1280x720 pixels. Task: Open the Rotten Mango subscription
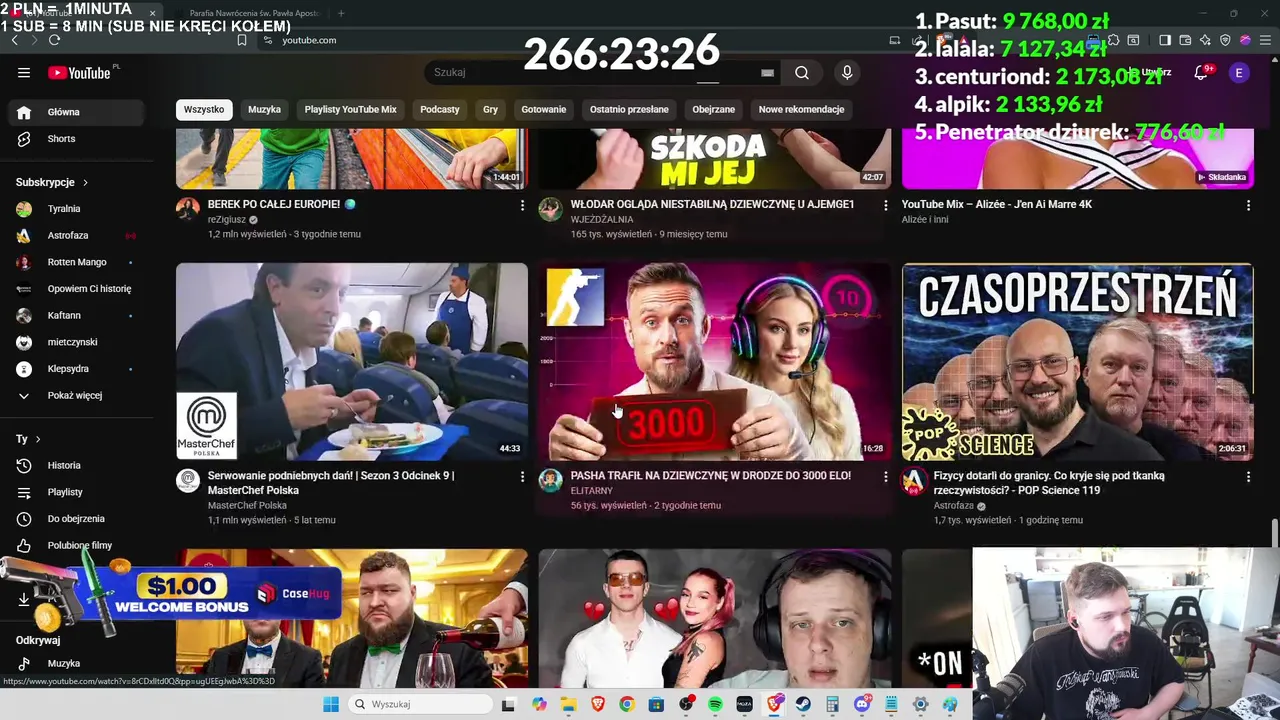point(77,262)
